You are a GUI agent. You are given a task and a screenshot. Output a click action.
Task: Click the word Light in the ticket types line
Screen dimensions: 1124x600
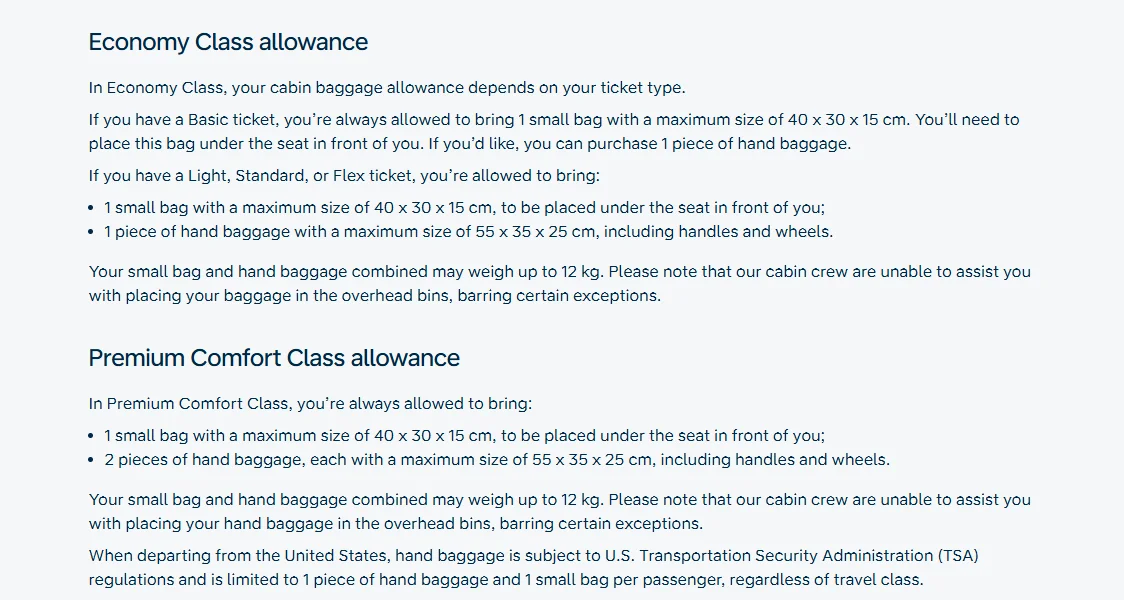(x=207, y=176)
